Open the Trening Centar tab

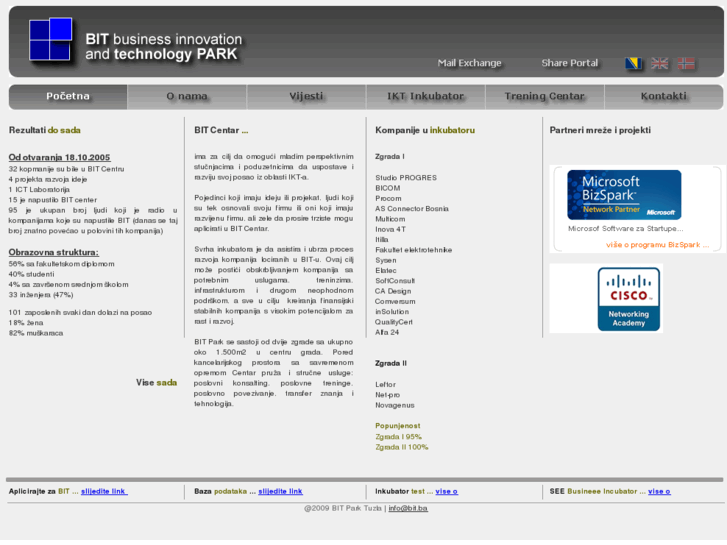coord(544,96)
